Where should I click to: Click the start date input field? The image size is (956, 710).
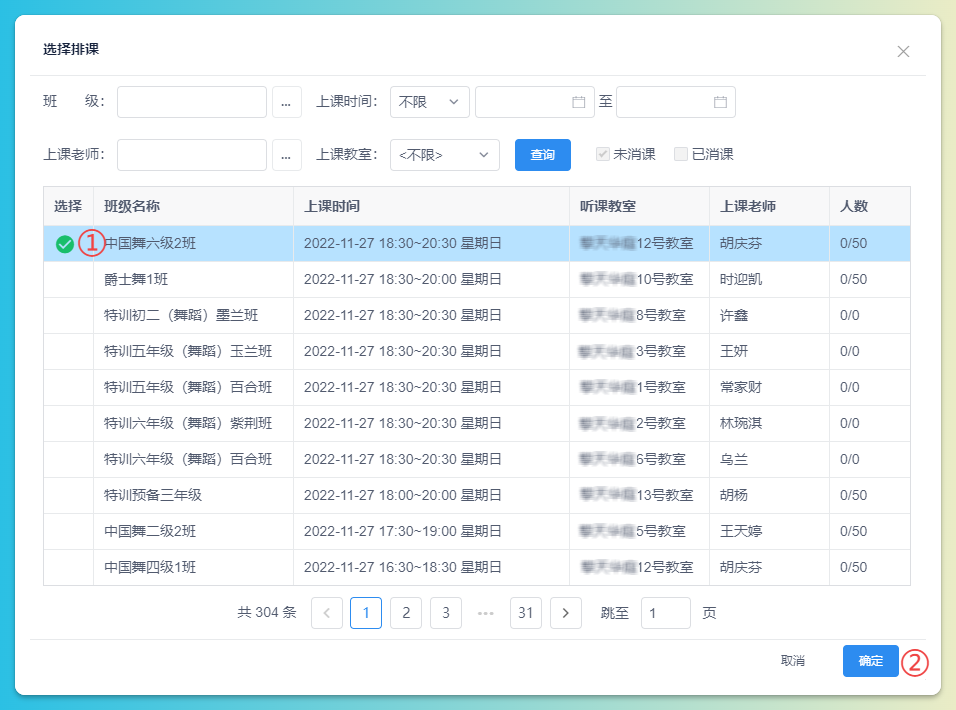click(535, 102)
